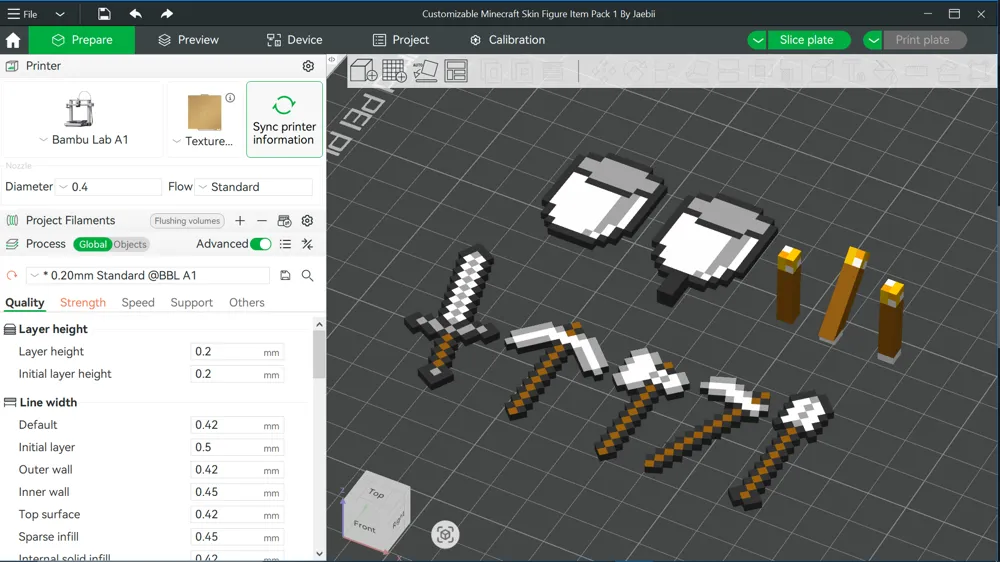Expand the File menu dropdown arrow
Screen dimensions: 1000x562
(60, 14)
